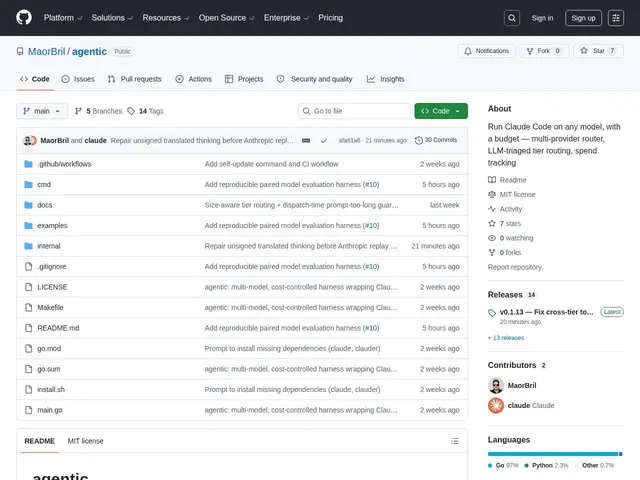Open the green Code dropdown button

(x=441, y=111)
